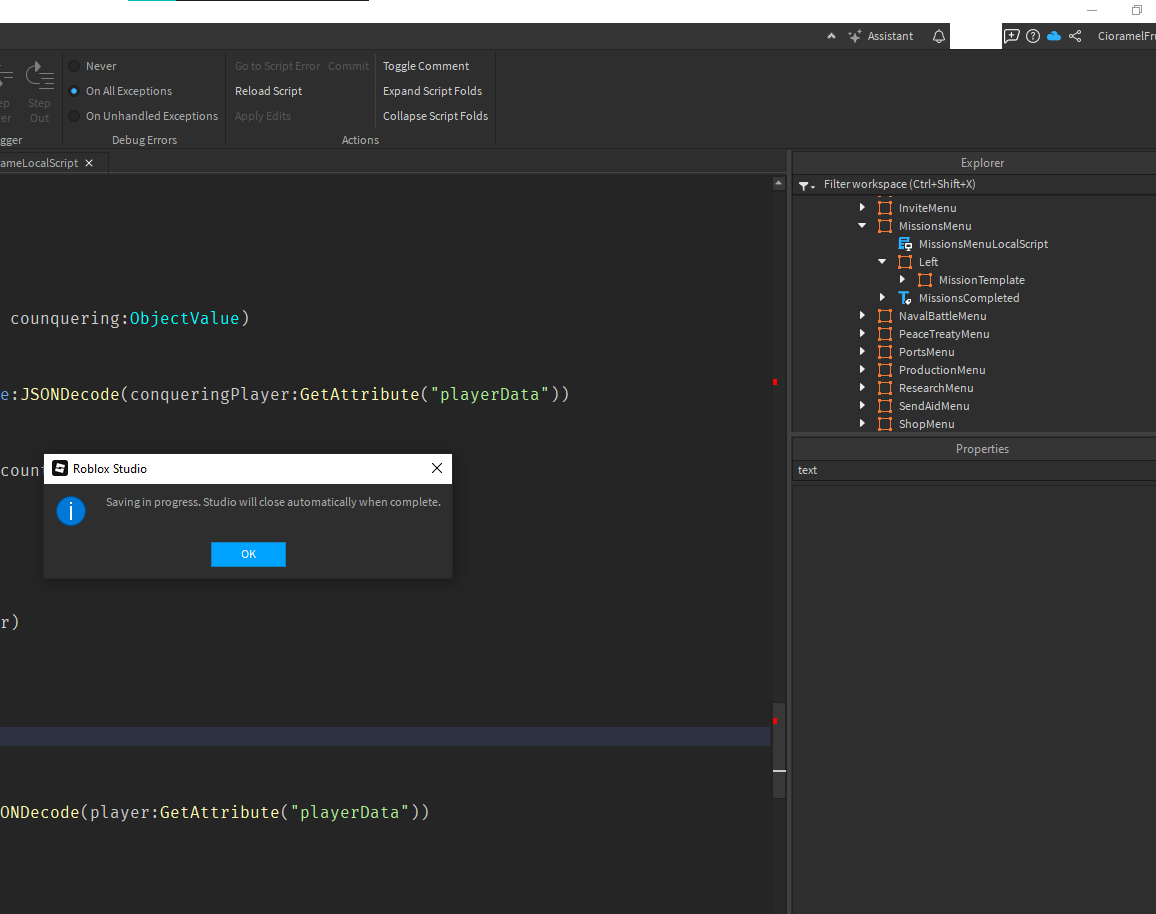This screenshot has height=914, width=1156.
Task: Click the help question mark icon
Action: click(1033, 36)
